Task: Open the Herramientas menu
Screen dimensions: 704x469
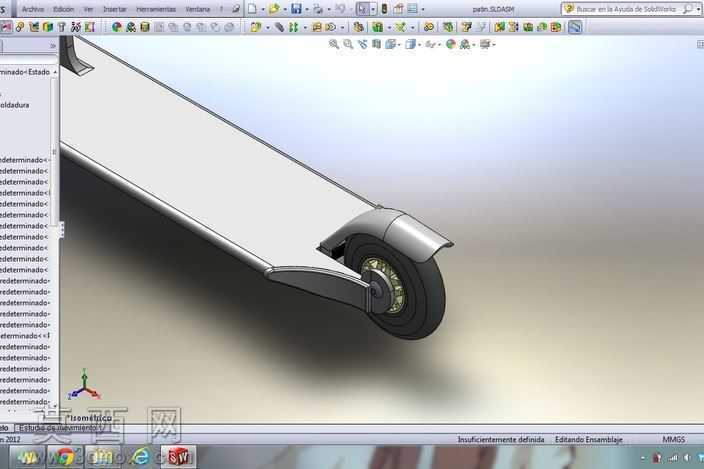Action: coord(156,9)
